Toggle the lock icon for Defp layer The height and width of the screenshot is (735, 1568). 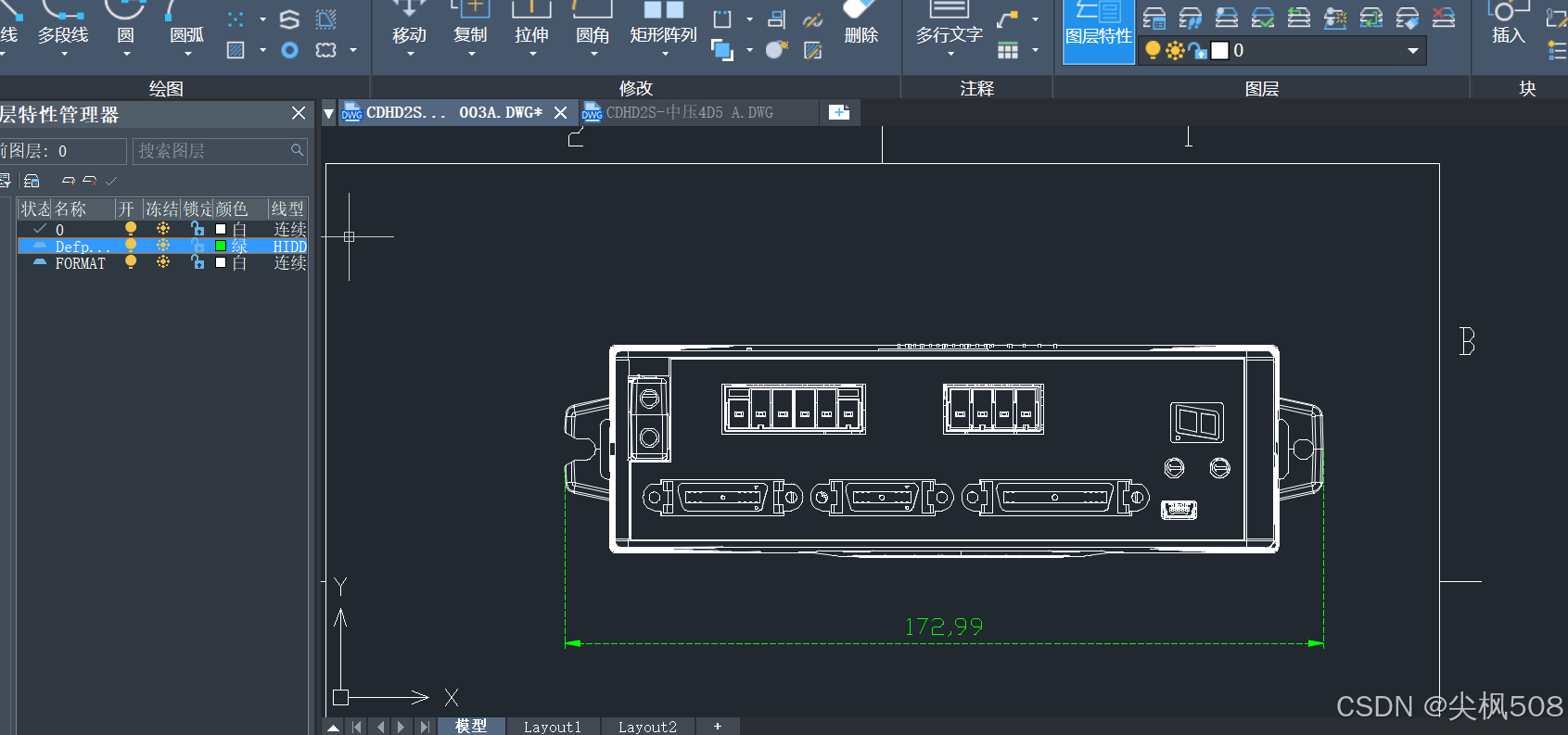click(197, 246)
